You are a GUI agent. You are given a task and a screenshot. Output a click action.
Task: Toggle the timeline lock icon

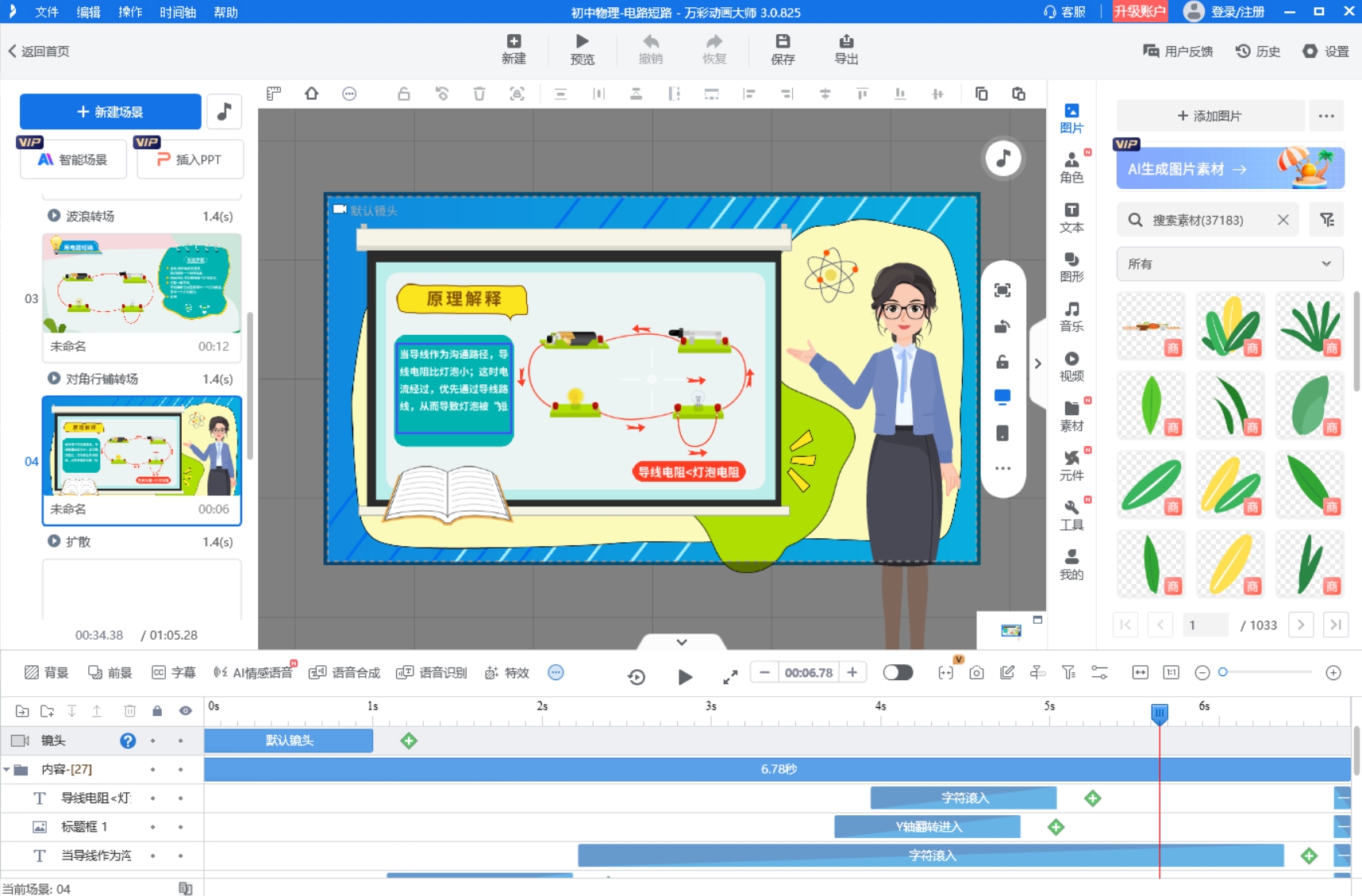click(x=157, y=711)
